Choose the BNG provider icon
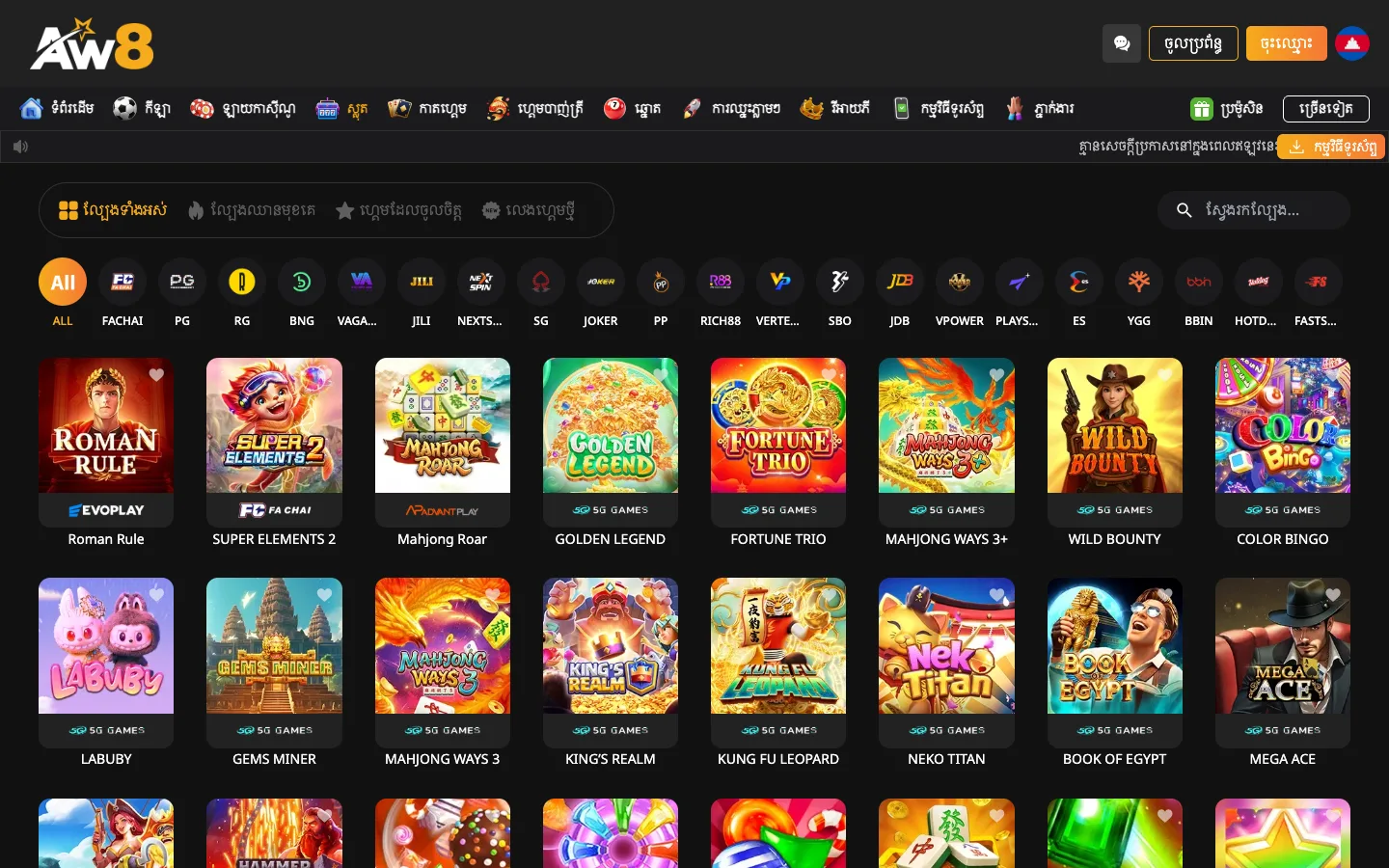Screen dimensions: 1389x868 coord(302,282)
